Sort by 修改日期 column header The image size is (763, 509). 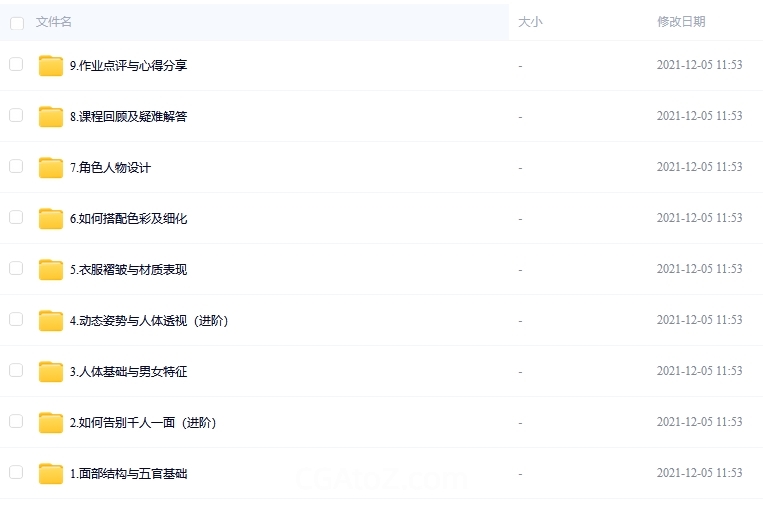[x=681, y=22]
